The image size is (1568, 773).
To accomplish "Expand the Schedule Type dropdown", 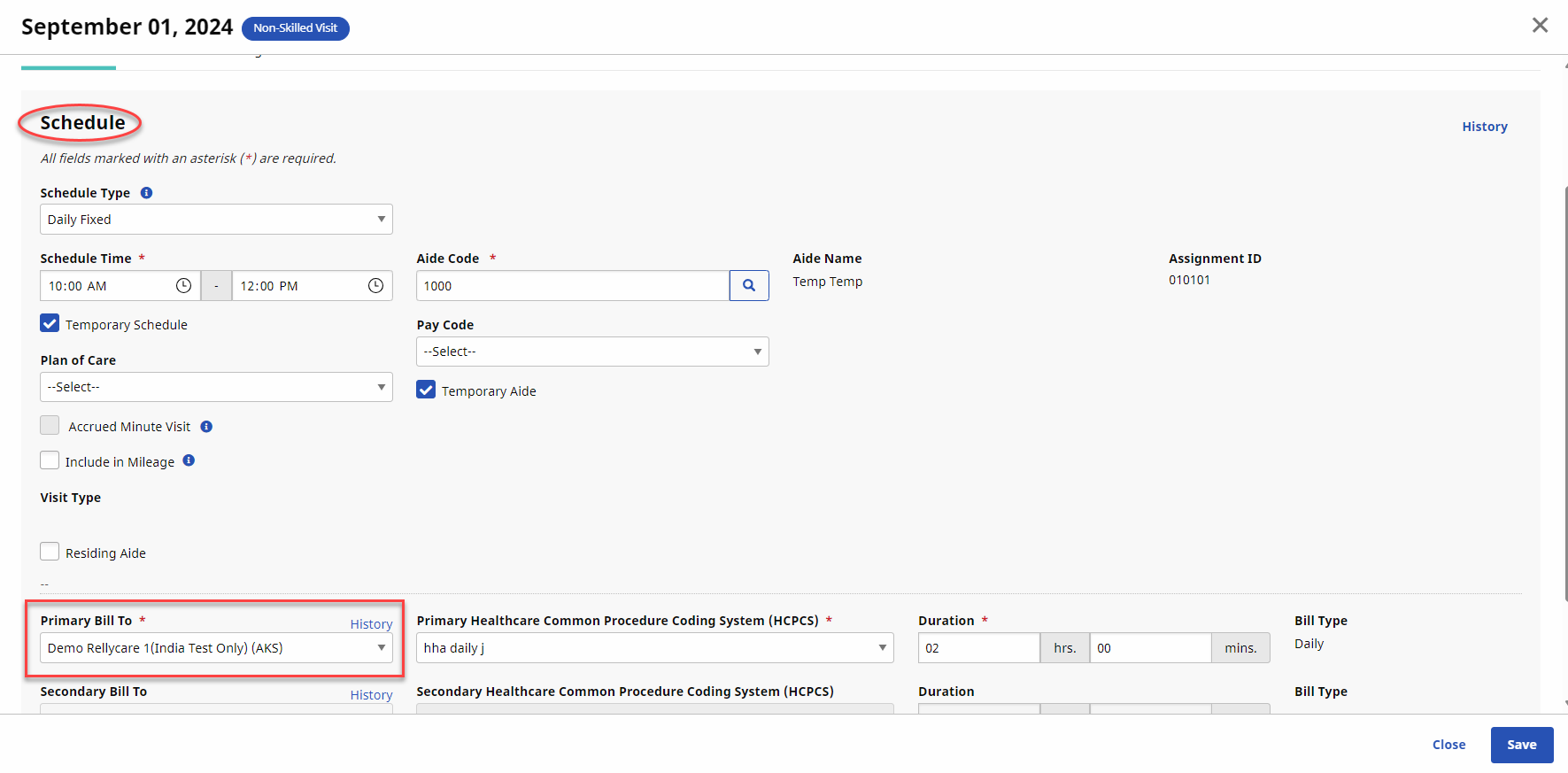I will click(x=216, y=220).
